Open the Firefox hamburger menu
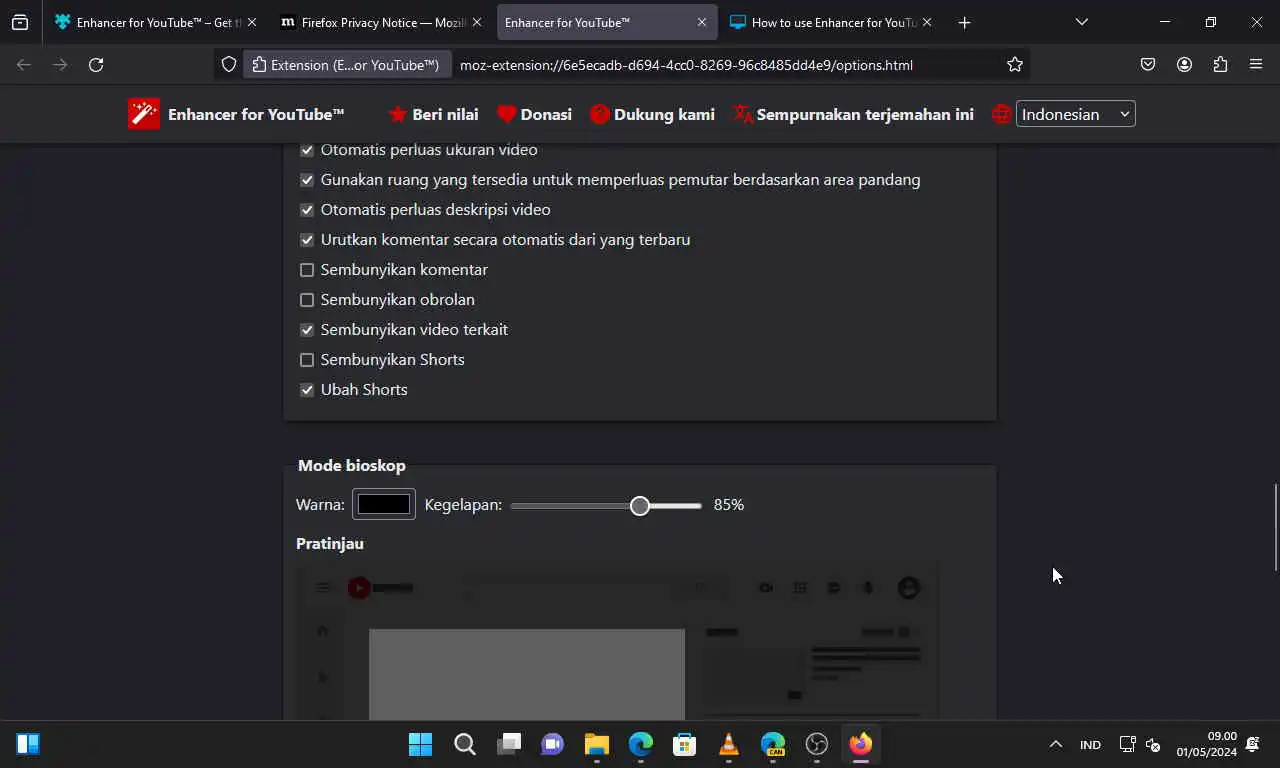This screenshot has height=768, width=1280. (1256, 65)
